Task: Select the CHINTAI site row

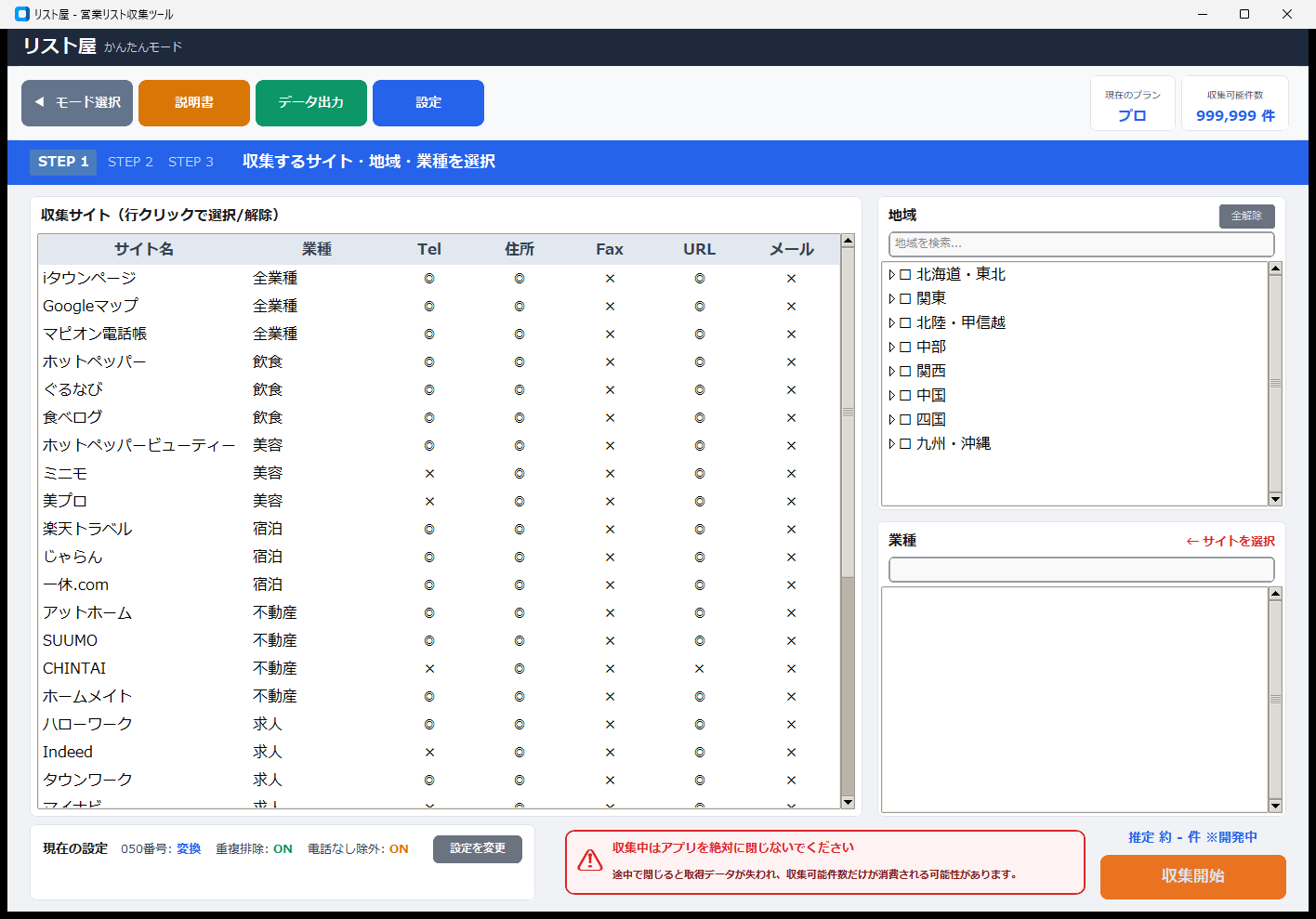Action: (439, 669)
